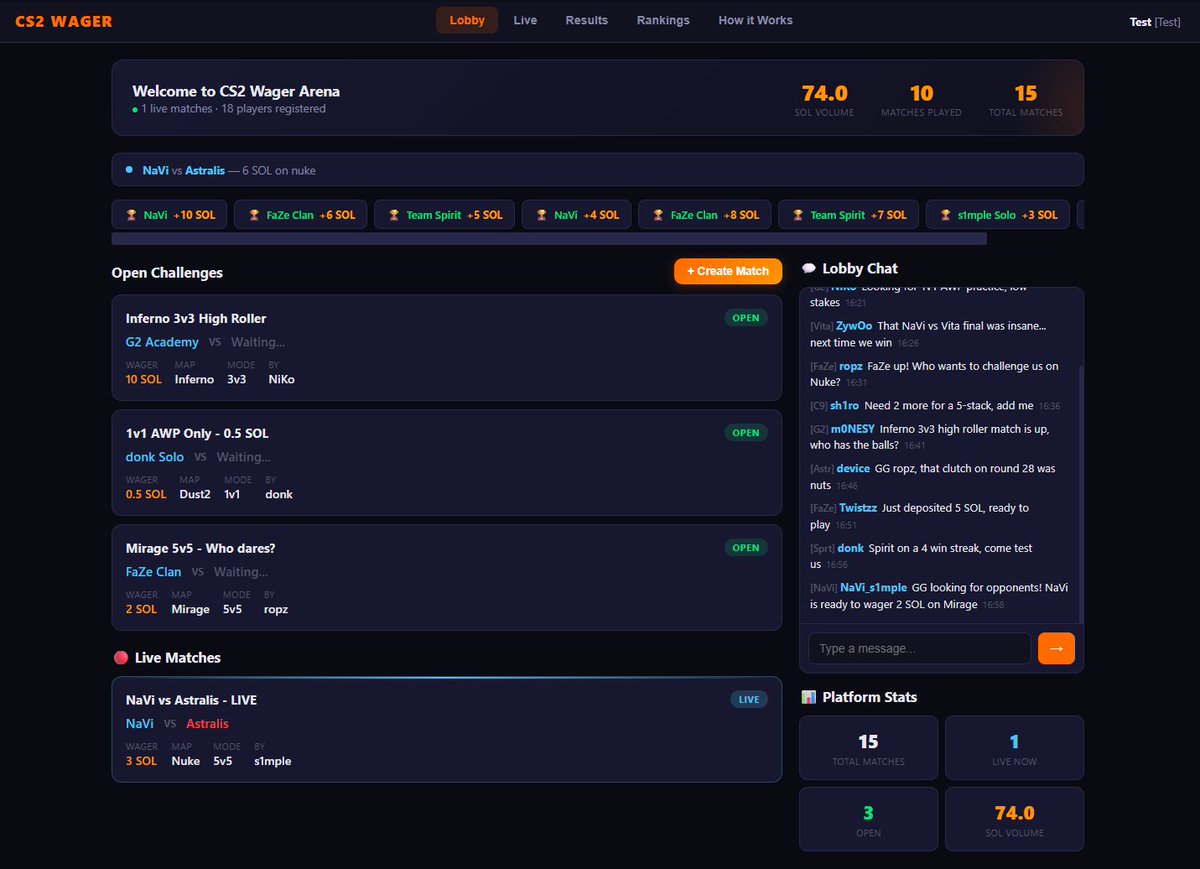
Task: Click trophy icon on FaZe Clan +8 SOL
Action: pyautogui.click(x=658, y=215)
